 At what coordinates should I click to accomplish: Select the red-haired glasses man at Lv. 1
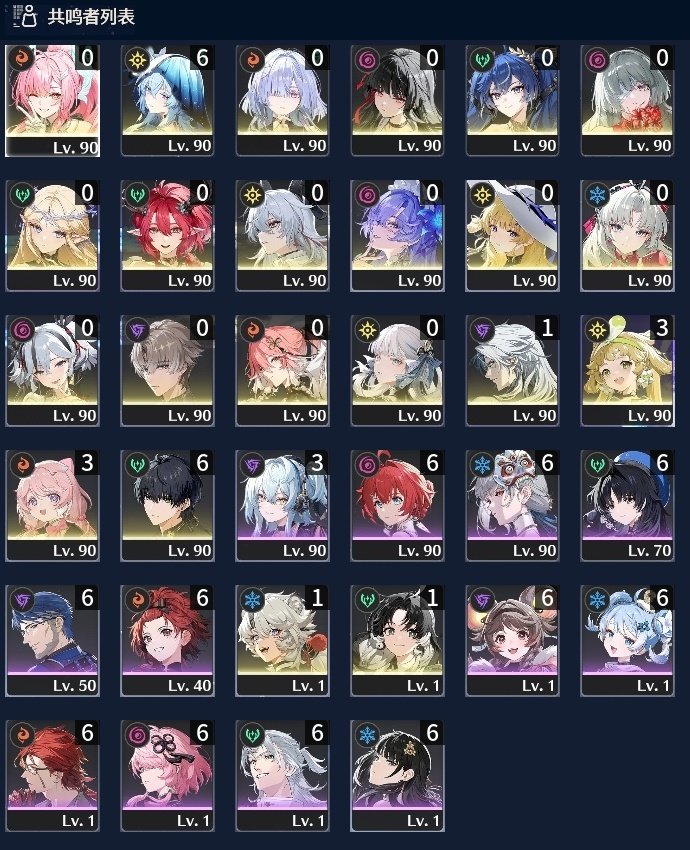[53, 776]
